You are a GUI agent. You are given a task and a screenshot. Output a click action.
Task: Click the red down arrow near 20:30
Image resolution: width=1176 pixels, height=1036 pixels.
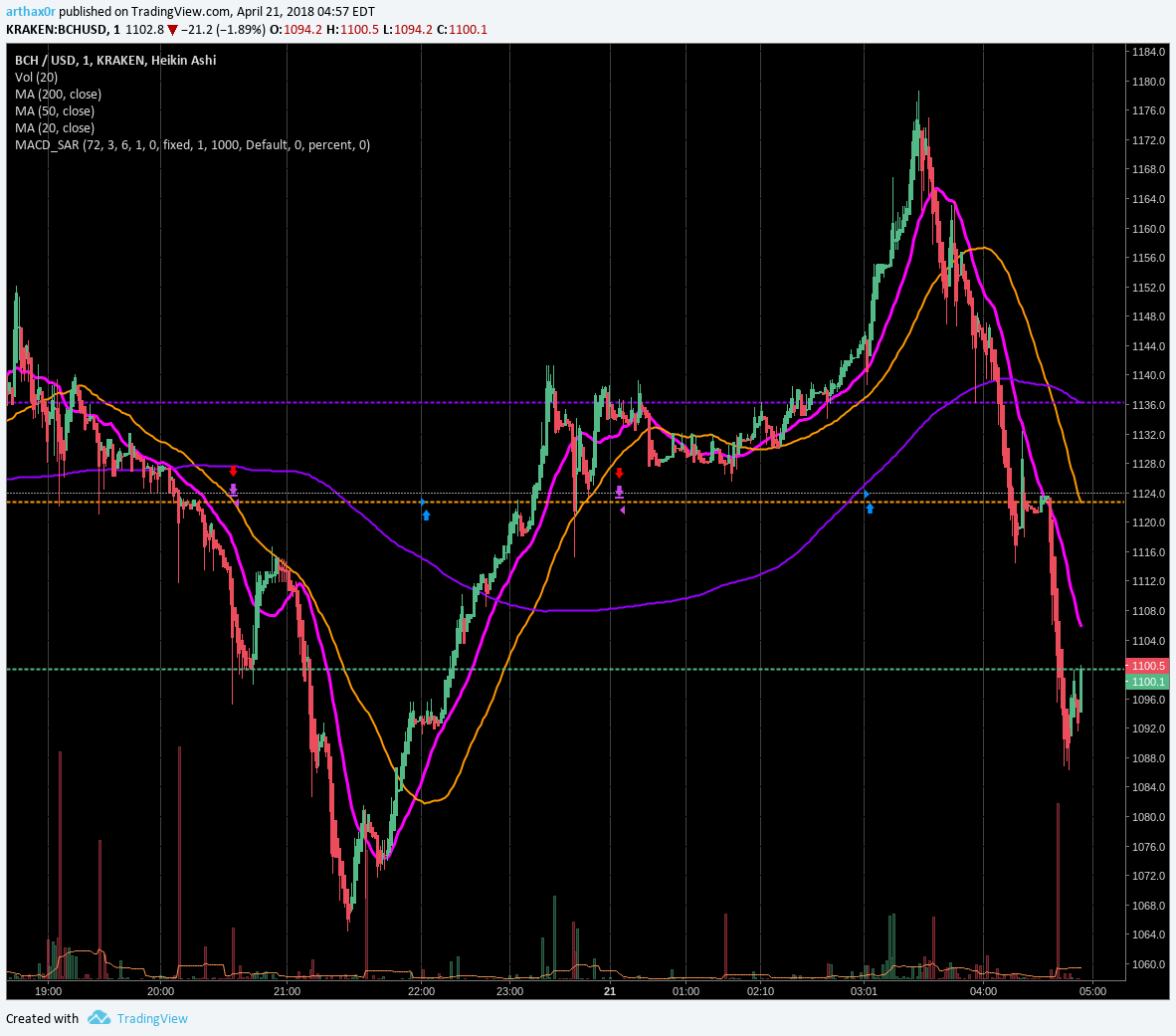coord(233,471)
